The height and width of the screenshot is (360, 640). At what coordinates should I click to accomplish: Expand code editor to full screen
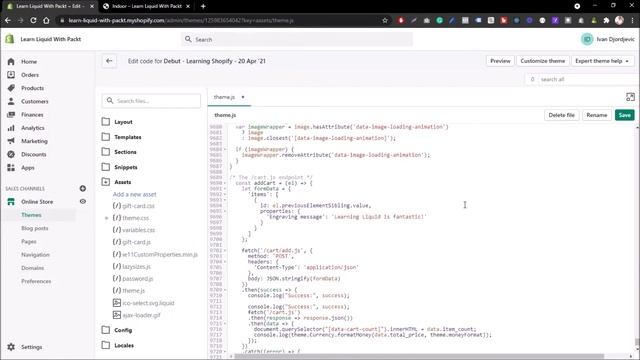coord(630,97)
